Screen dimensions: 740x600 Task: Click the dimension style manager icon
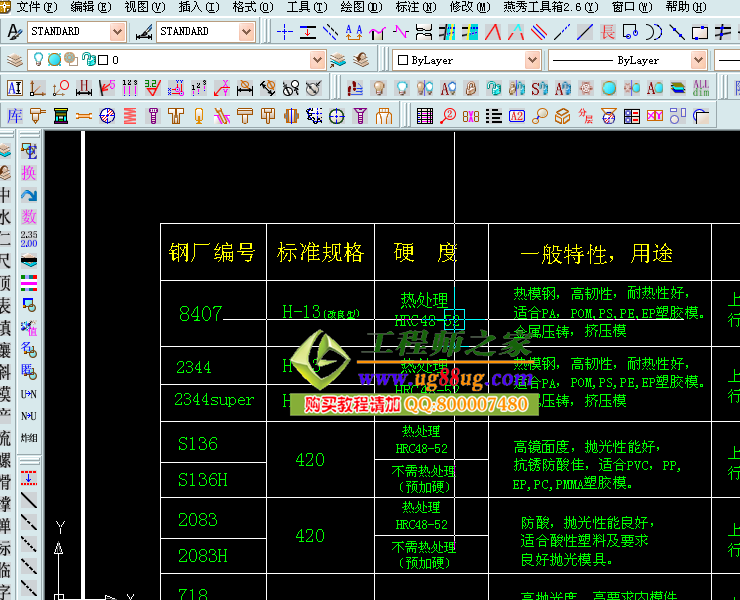tap(143, 32)
